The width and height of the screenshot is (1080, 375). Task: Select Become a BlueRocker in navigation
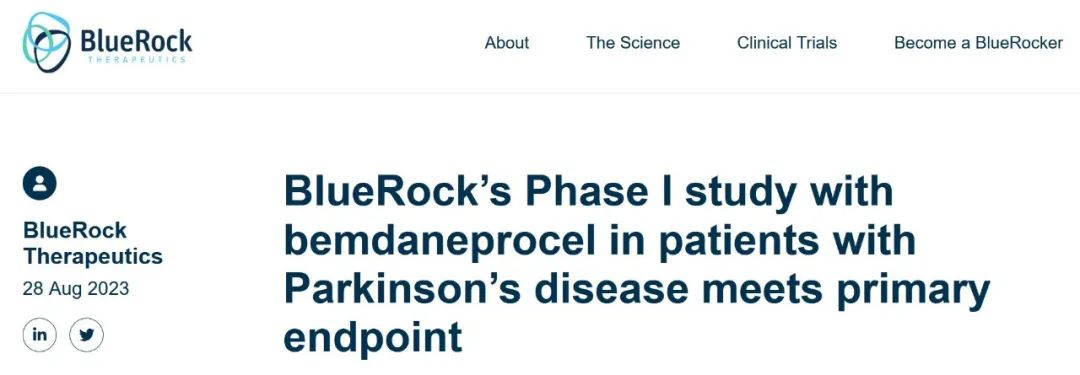pos(978,43)
